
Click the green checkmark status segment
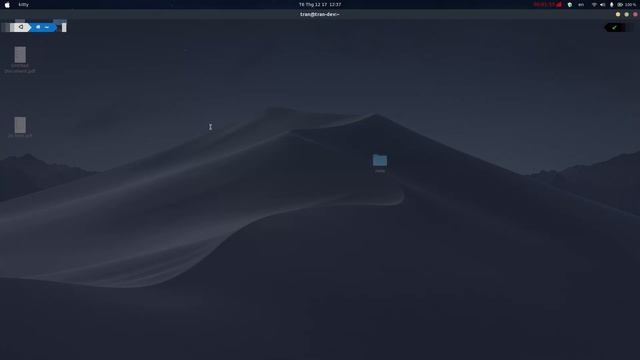tap(614, 27)
